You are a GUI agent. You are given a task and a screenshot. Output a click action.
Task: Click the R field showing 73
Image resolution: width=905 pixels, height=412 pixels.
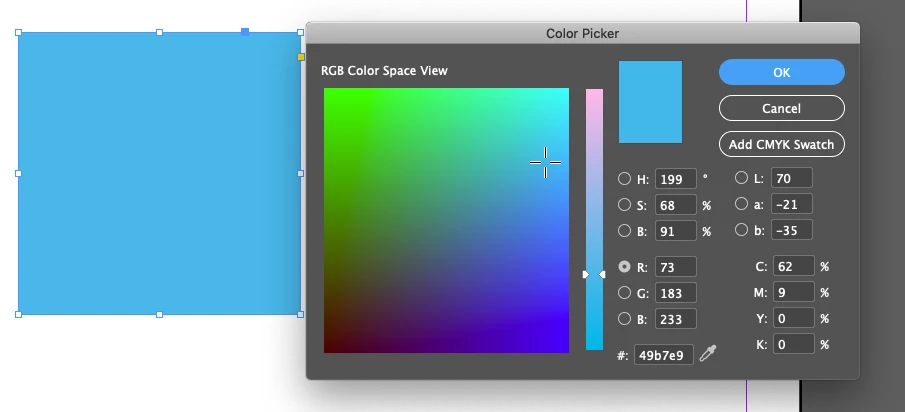[x=676, y=267]
